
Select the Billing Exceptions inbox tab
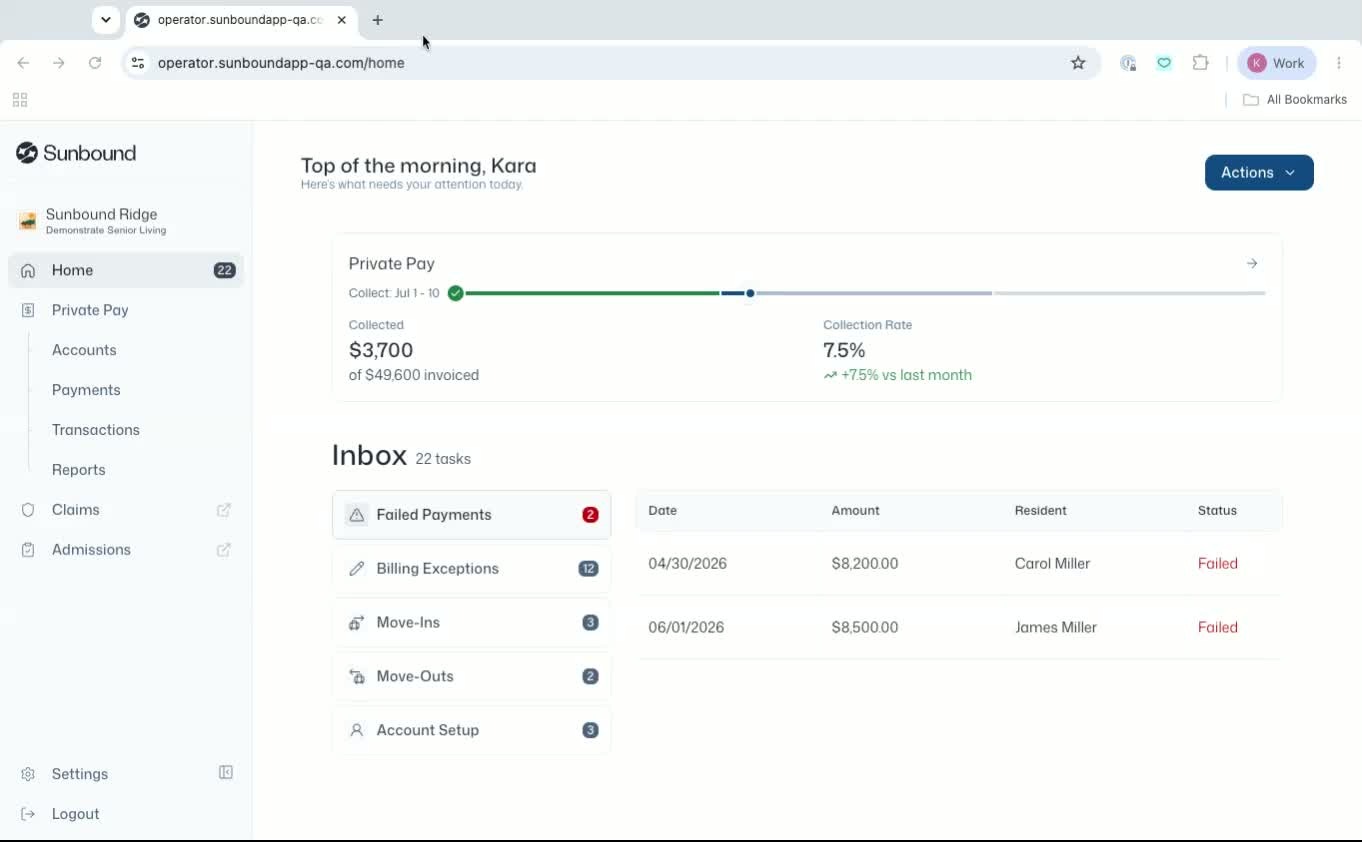click(x=471, y=569)
